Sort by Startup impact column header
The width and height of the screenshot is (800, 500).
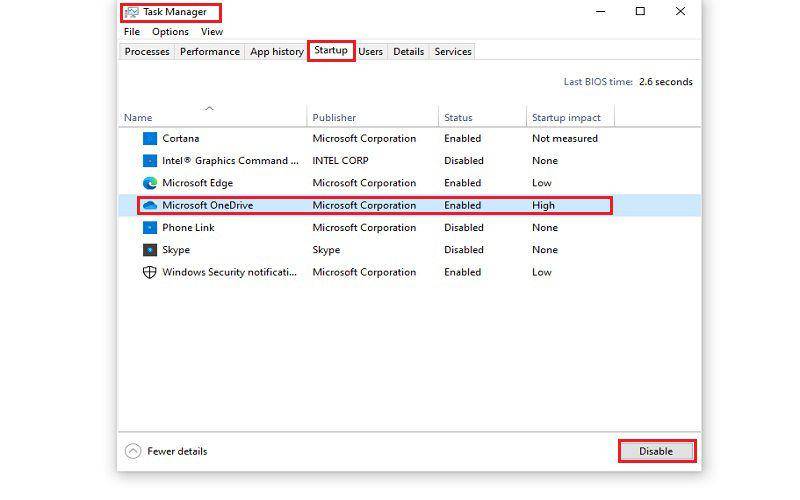[566, 118]
